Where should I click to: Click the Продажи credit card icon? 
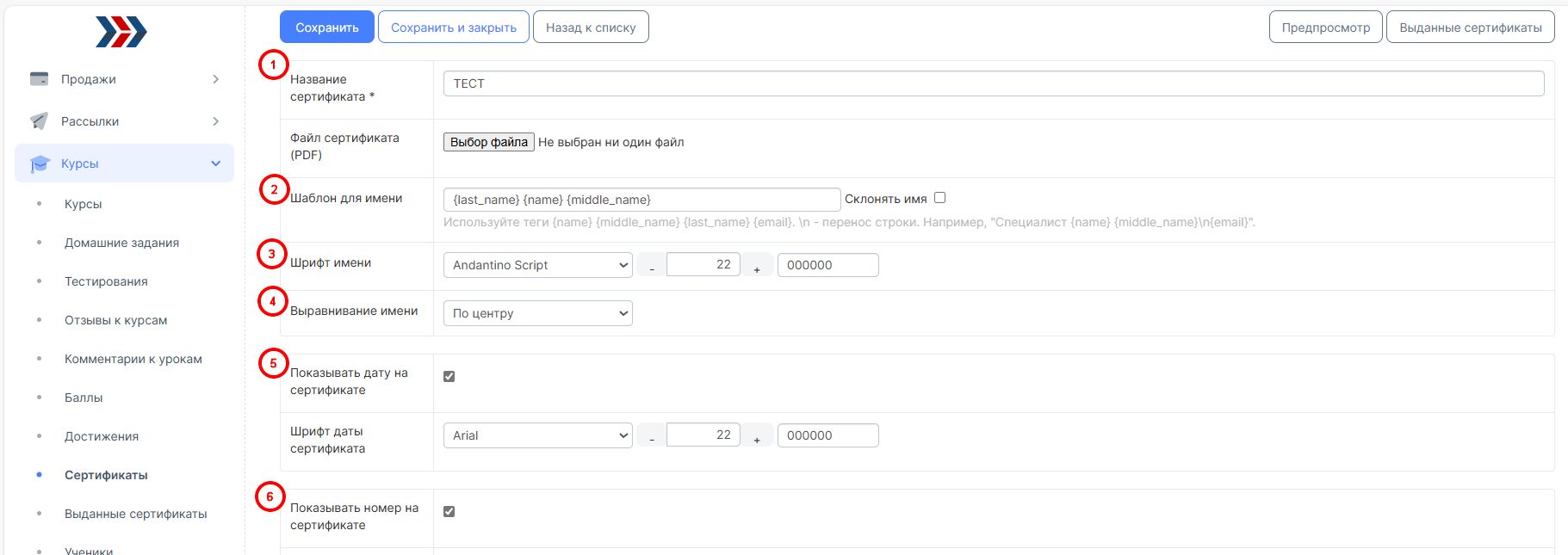pyautogui.click(x=39, y=79)
